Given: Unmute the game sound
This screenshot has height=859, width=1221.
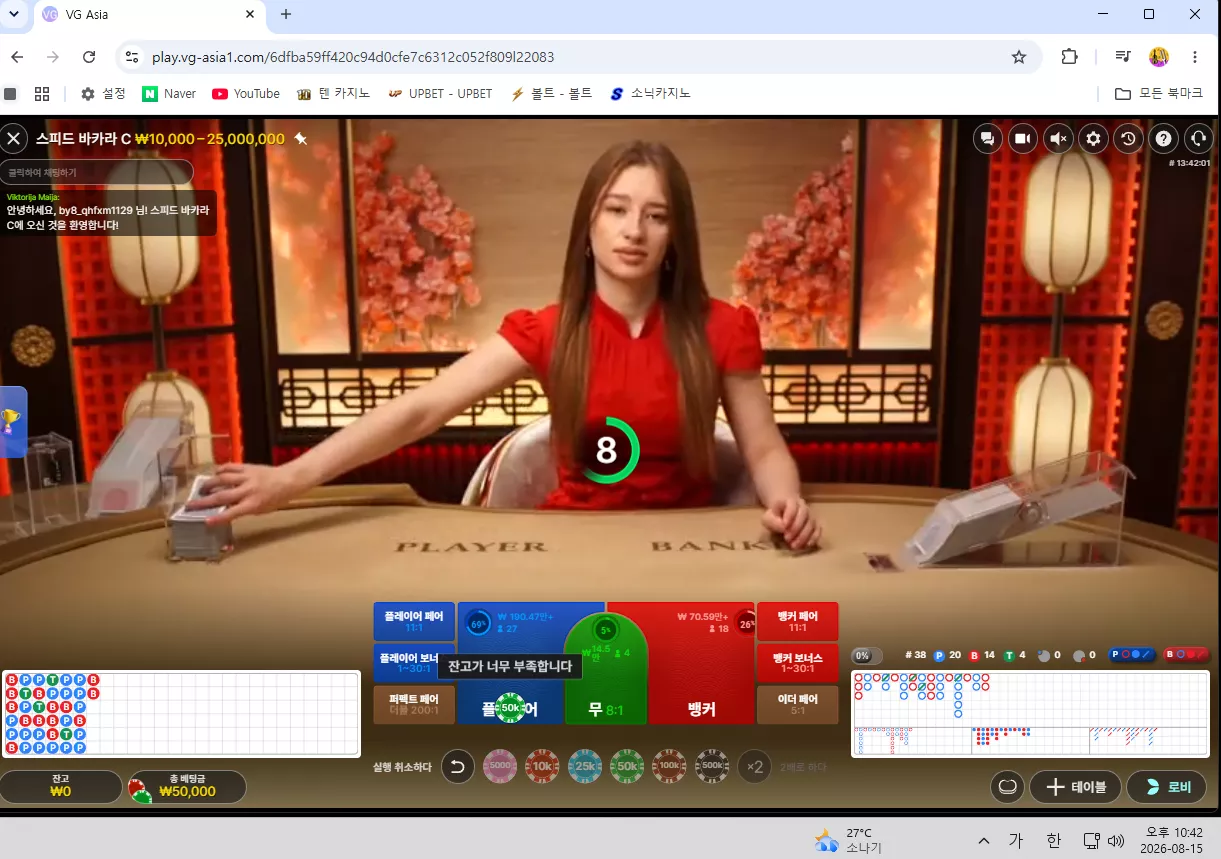Looking at the screenshot, I should coord(1058,139).
